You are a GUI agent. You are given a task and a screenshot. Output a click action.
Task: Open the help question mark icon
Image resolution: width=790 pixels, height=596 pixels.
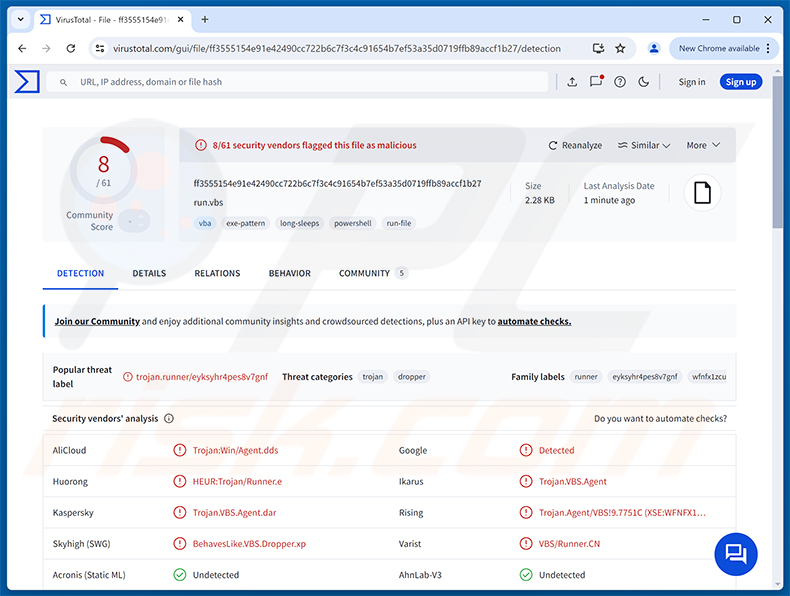click(620, 82)
